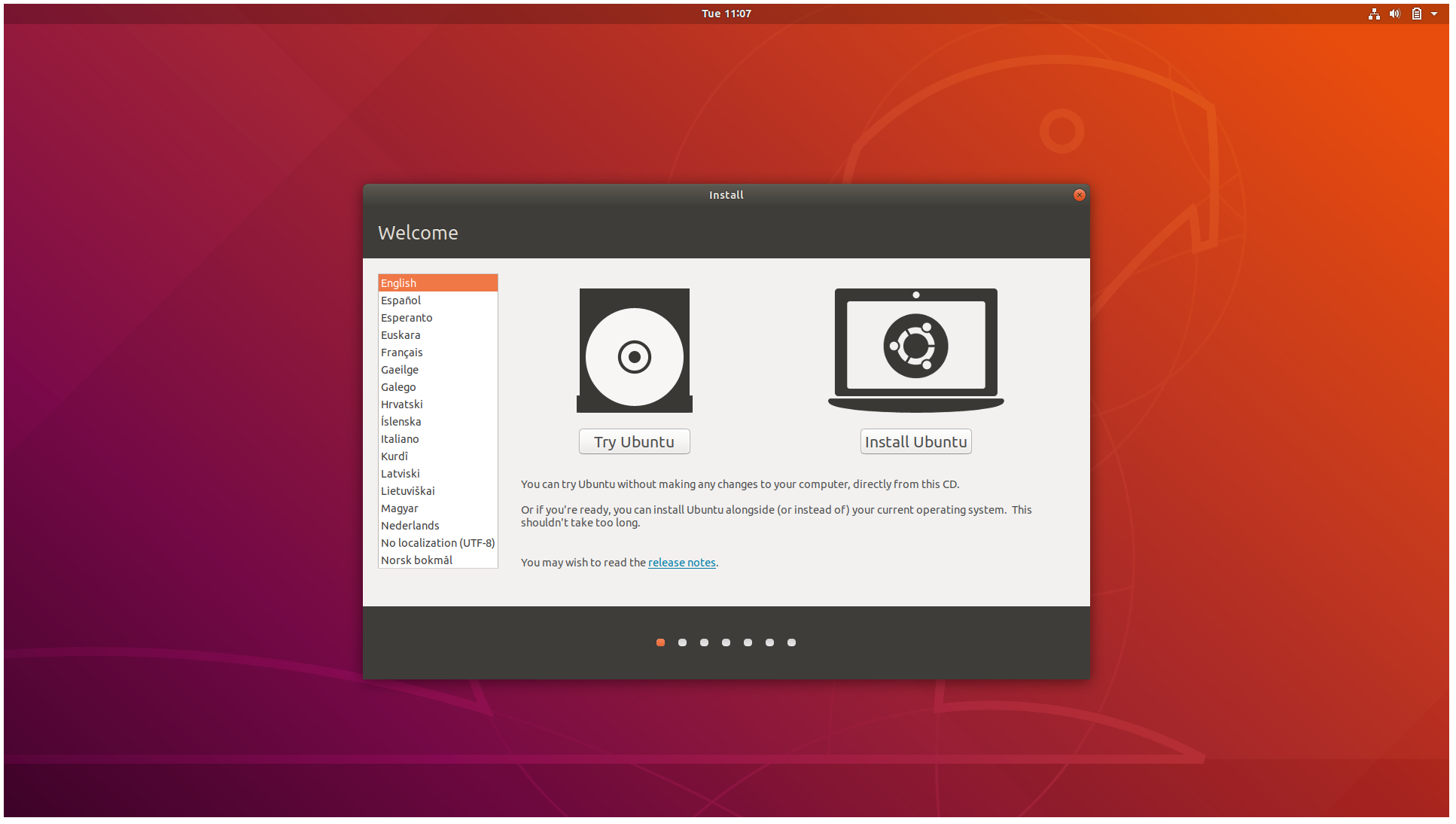
Task: Select Español in the language list
Action: 437,301
